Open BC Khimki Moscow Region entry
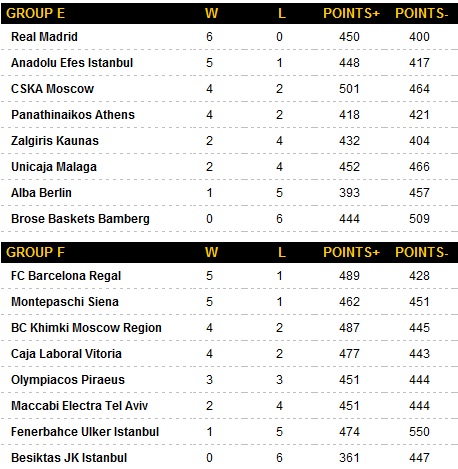This screenshot has height=469, width=458. tap(86, 328)
